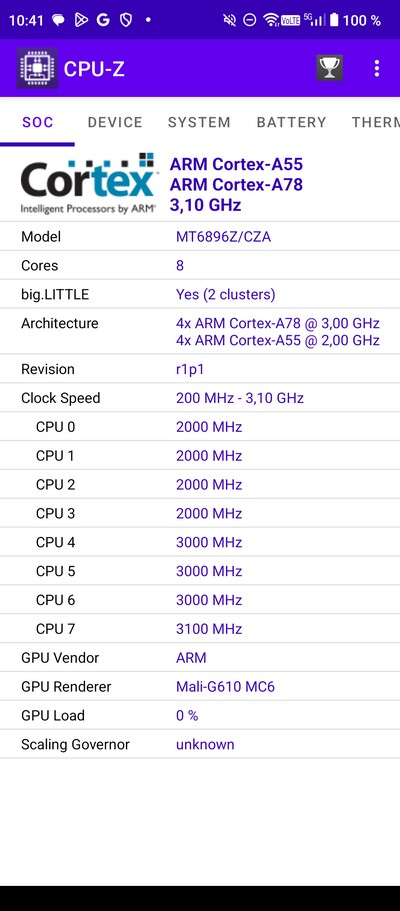
Task: Tap the trophy icon in the header
Action: coord(329,69)
